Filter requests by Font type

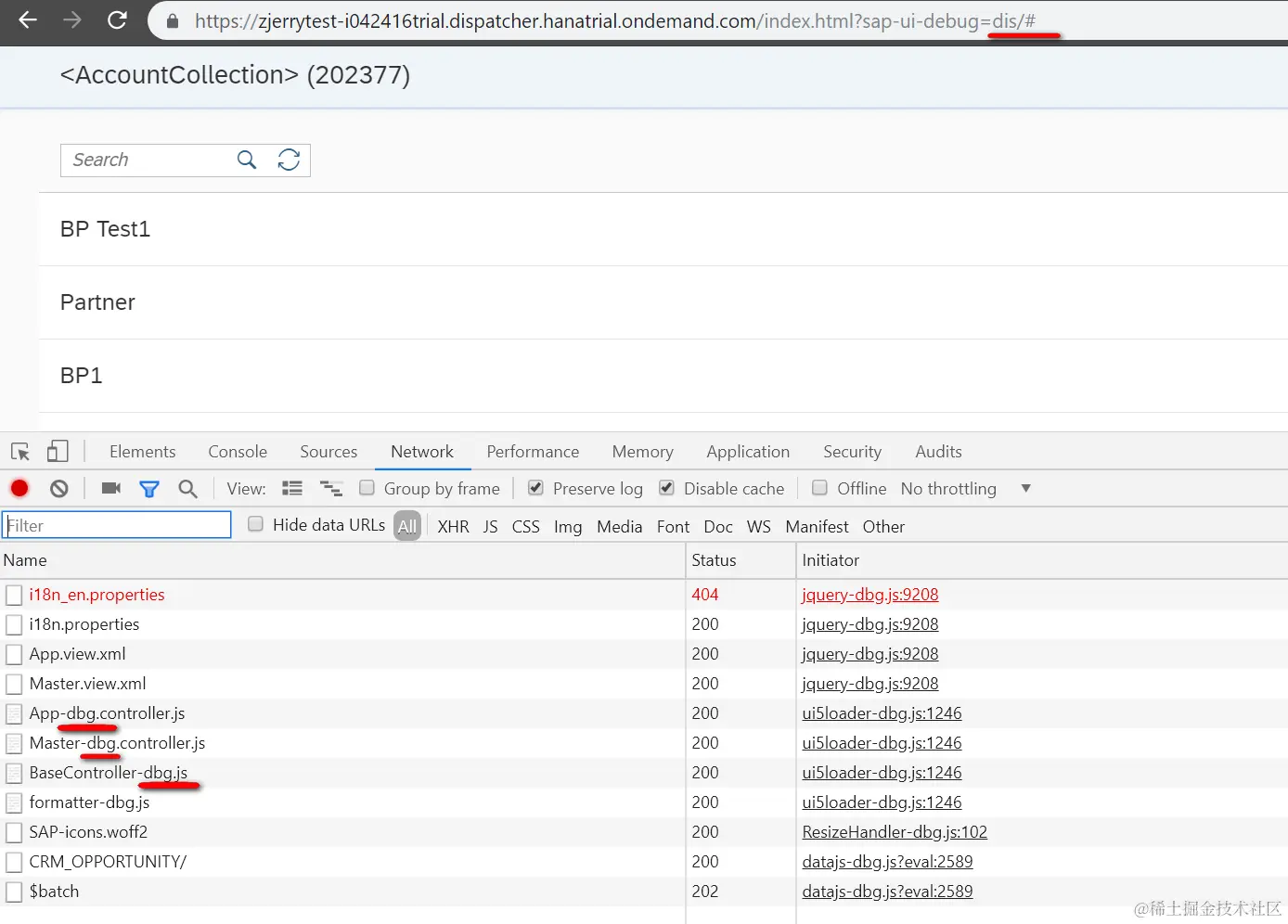pos(673,527)
